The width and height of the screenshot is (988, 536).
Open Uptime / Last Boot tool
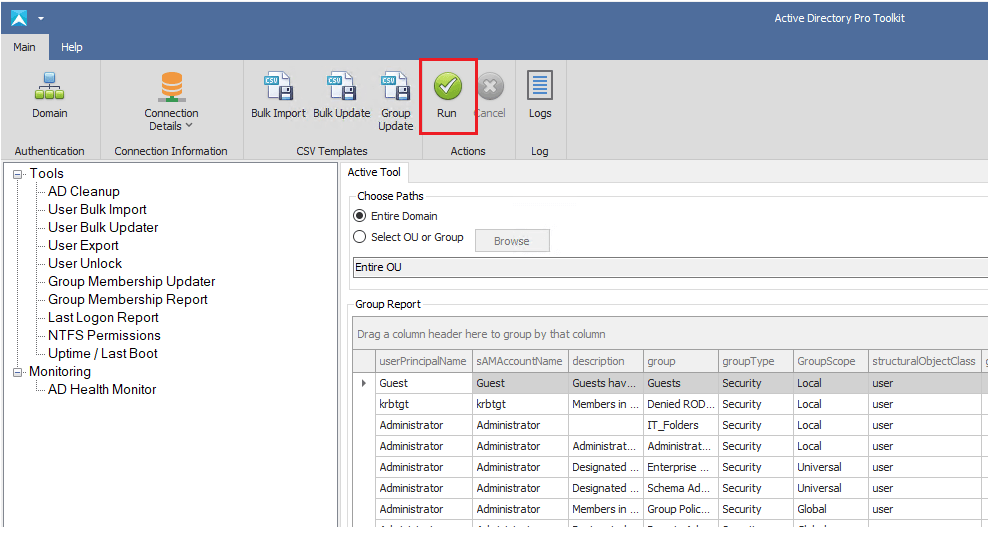point(103,353)
